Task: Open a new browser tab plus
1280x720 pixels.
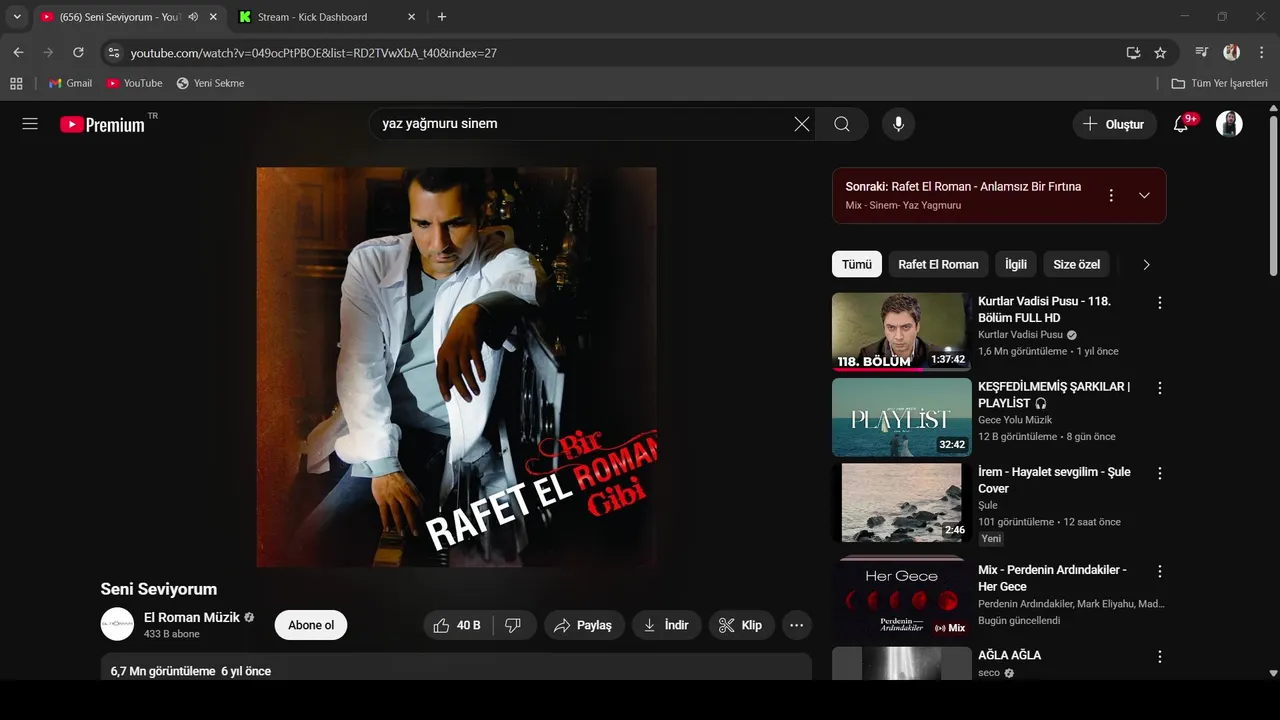Action: tap(442, 17)
